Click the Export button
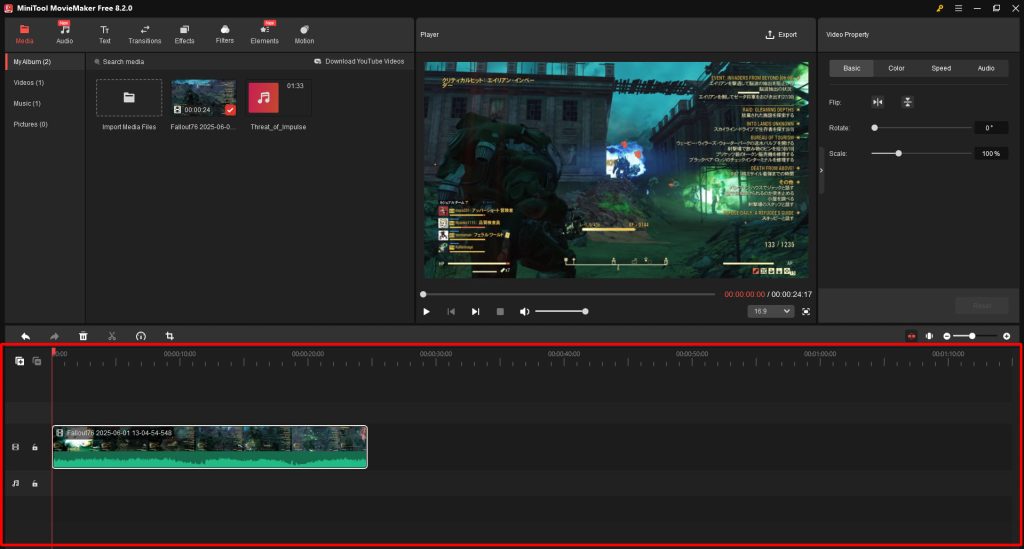The width and height of the screenshot is (1024, 549). tap(781, 35)
